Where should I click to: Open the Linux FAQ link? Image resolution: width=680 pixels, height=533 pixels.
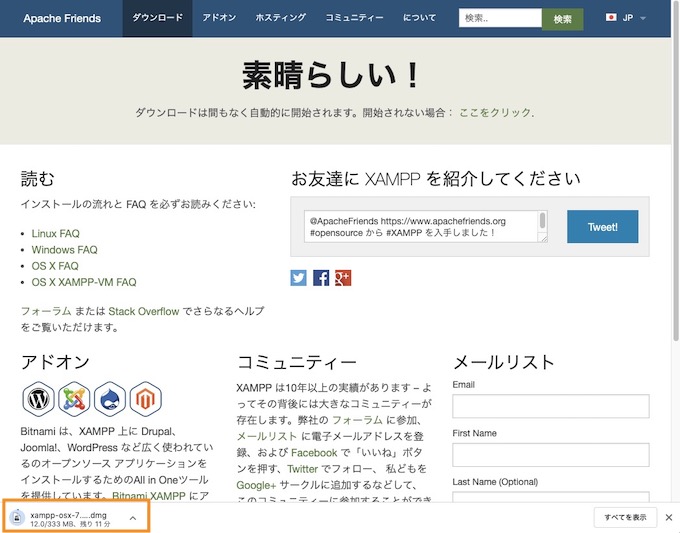[56, 234]
